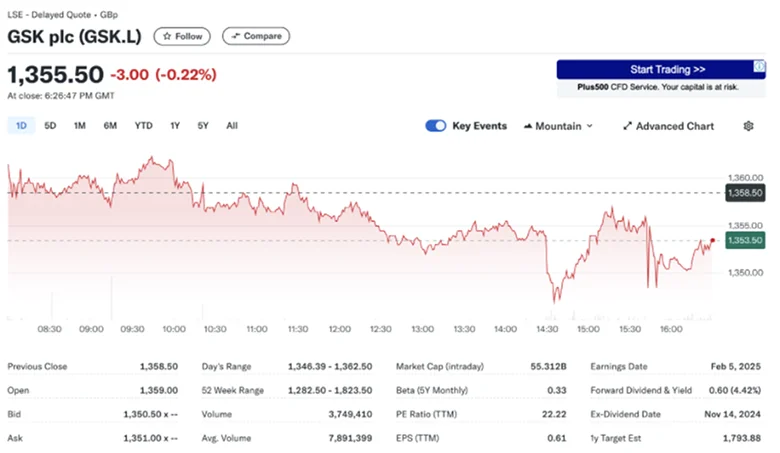Click the Compare button
780x453 pixels.
pyautogui.click(x=256, y=36)
